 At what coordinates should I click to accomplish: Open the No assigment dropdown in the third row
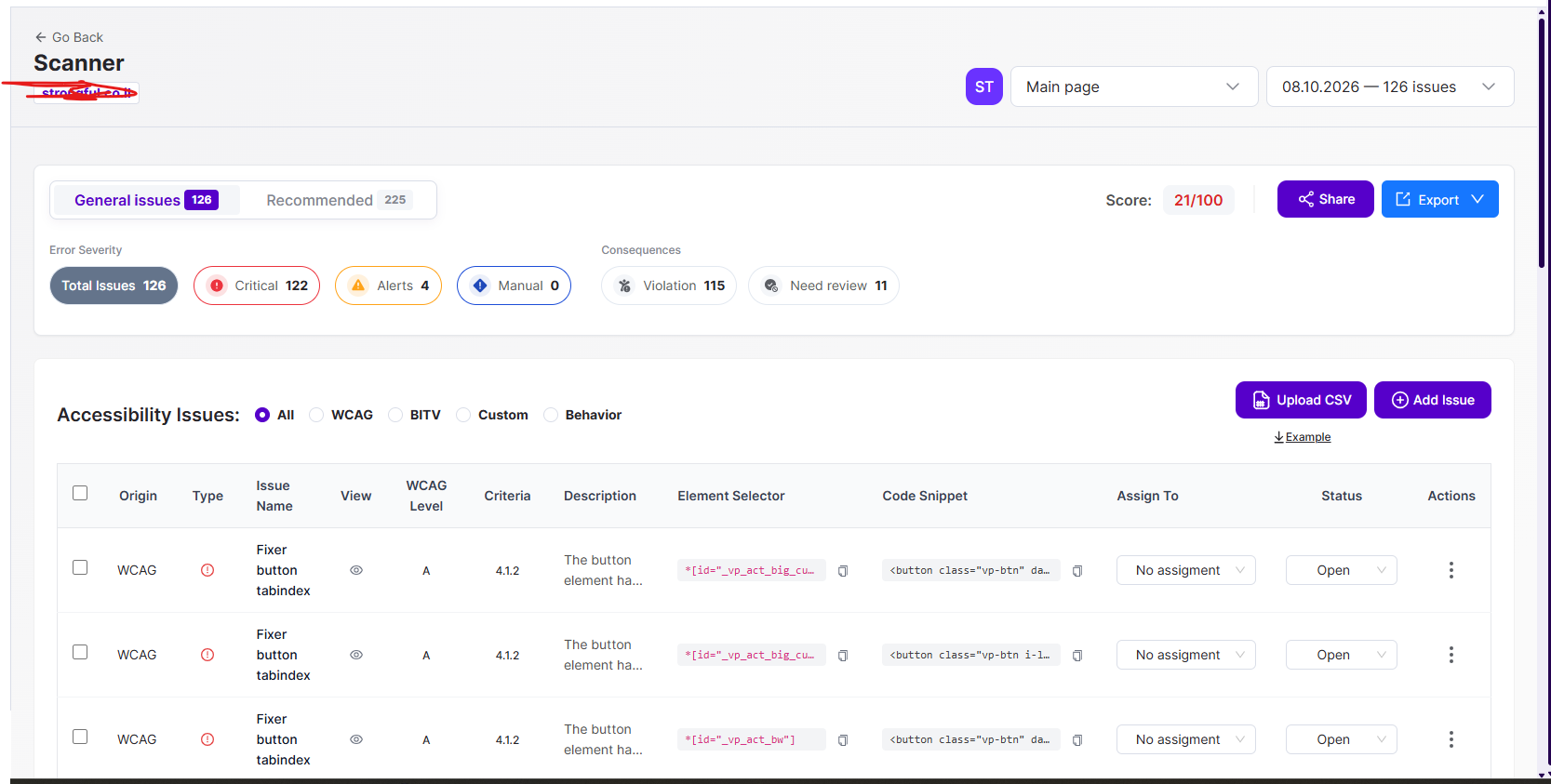pos(1186,739)
